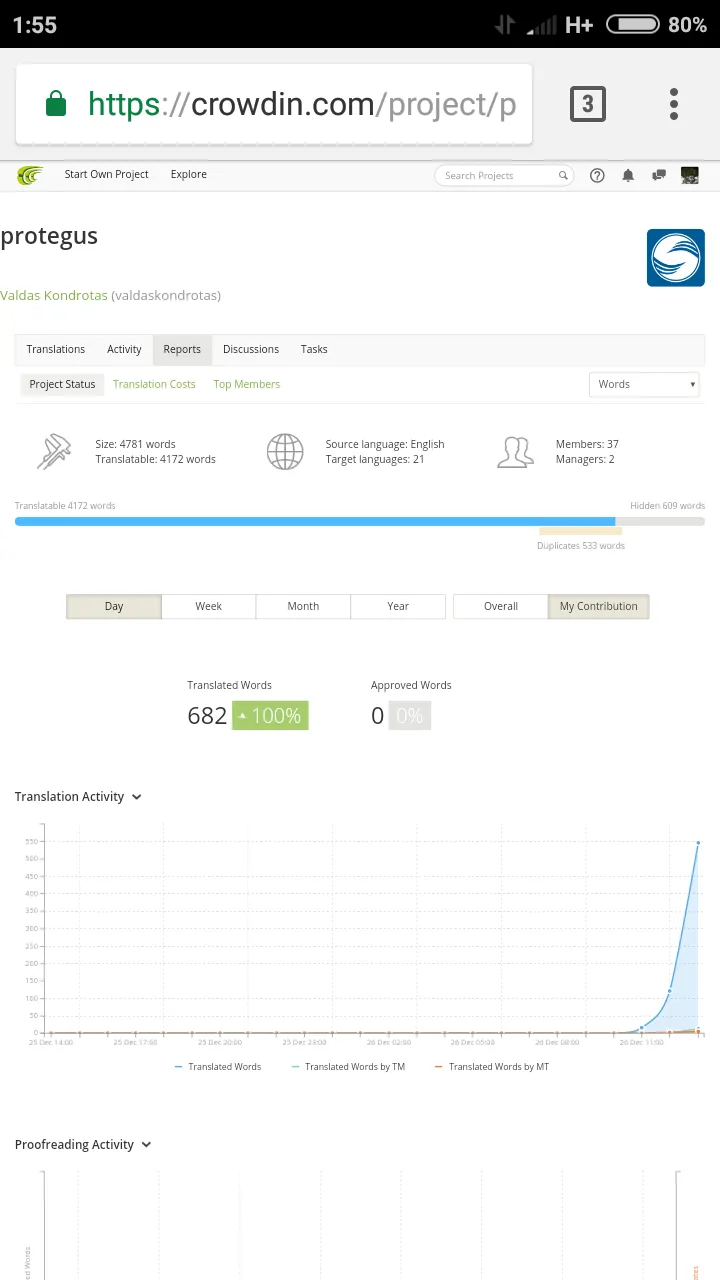The image size is (720, 1280).
Task: Open the Words unit dropdown
Action: [645, 384]
